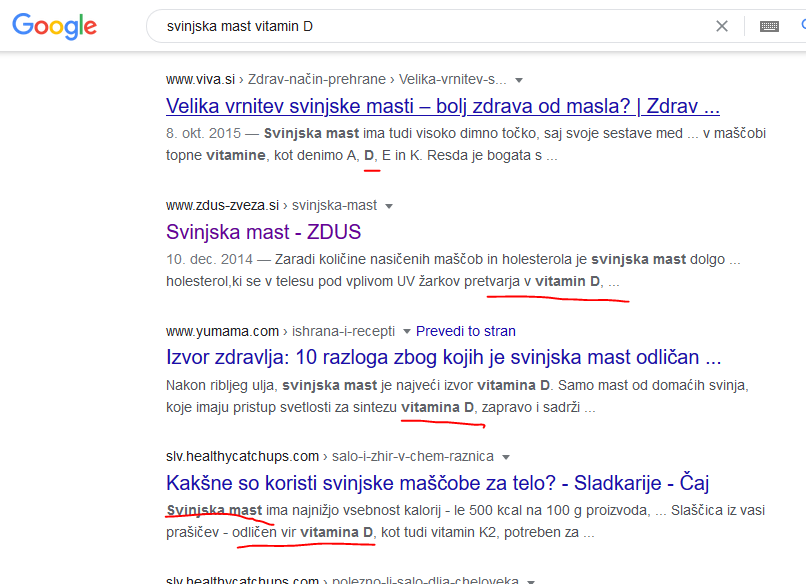Open 'Izvor zdravlja: 10 razloga' result
Image resolution: width=806 pixels, height=584 pixels.
pos(444,357)
